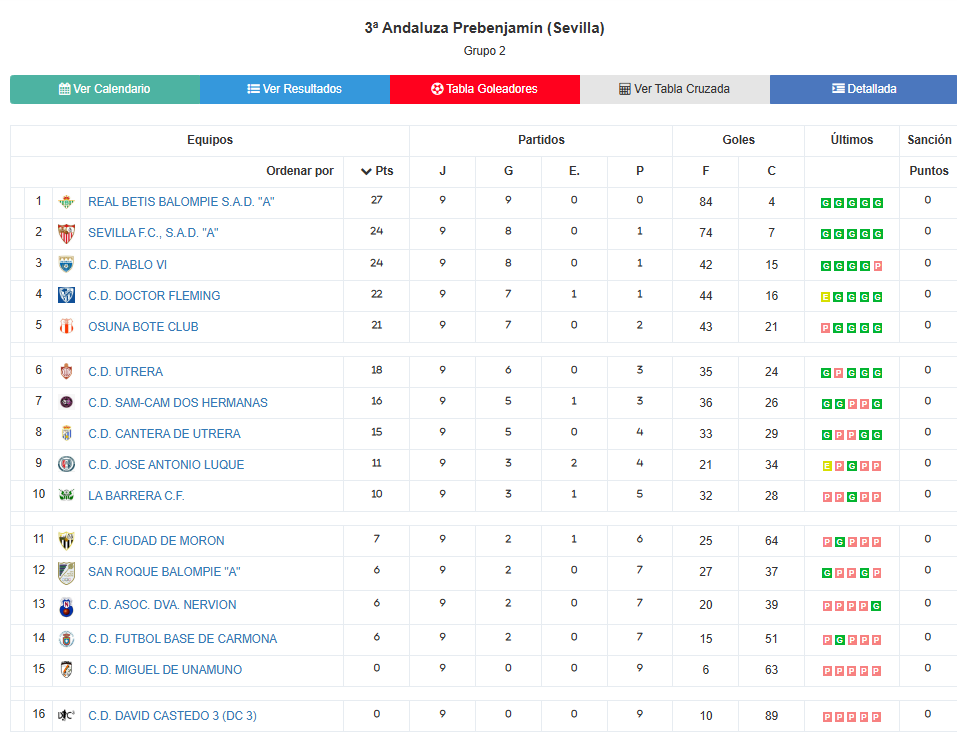
Task: Open C.D. JOSE ANTONIO LUQUE link
Action: click(x=166, y=465)
